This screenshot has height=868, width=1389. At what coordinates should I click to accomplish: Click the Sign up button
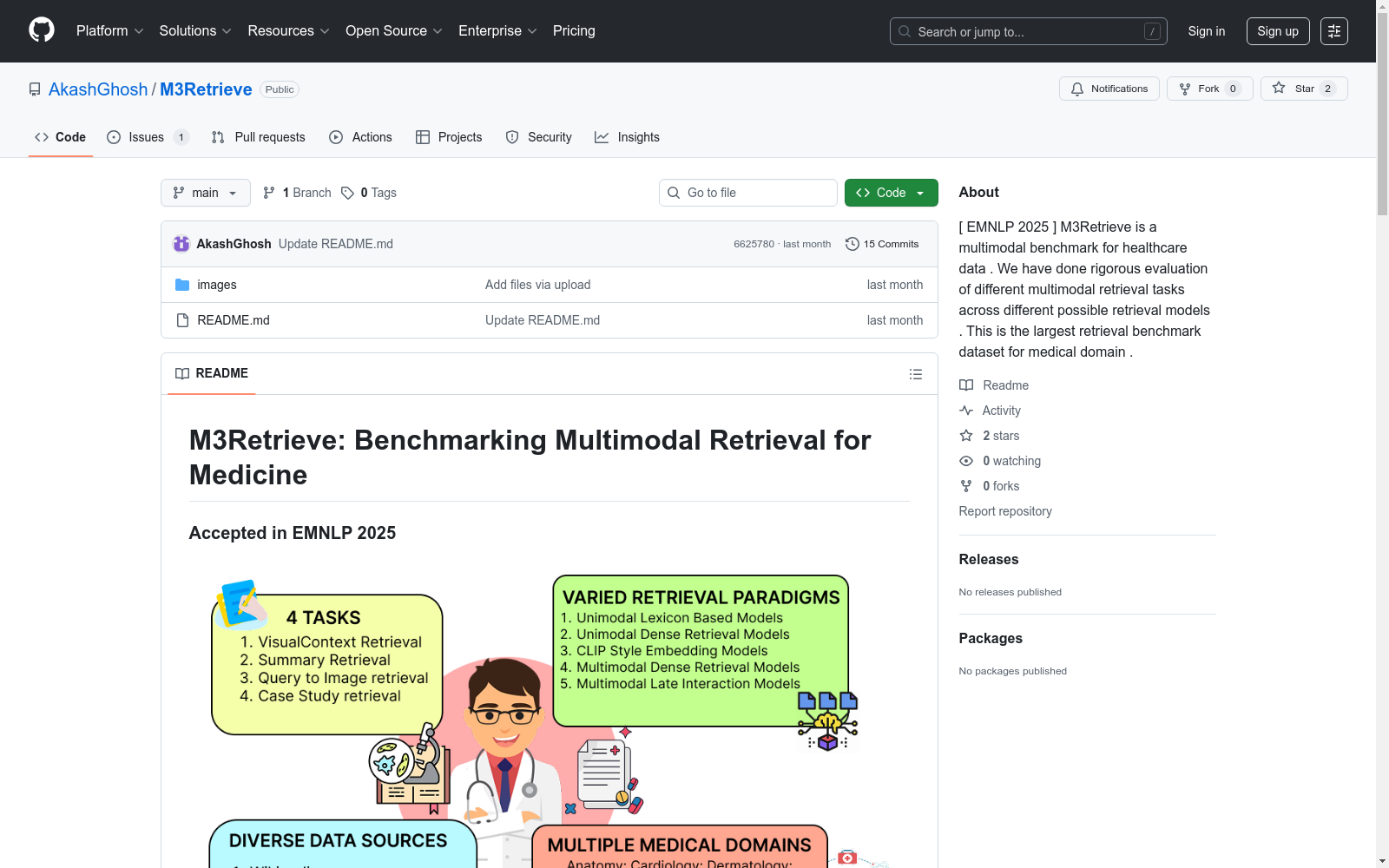[x=1278, y=31]
